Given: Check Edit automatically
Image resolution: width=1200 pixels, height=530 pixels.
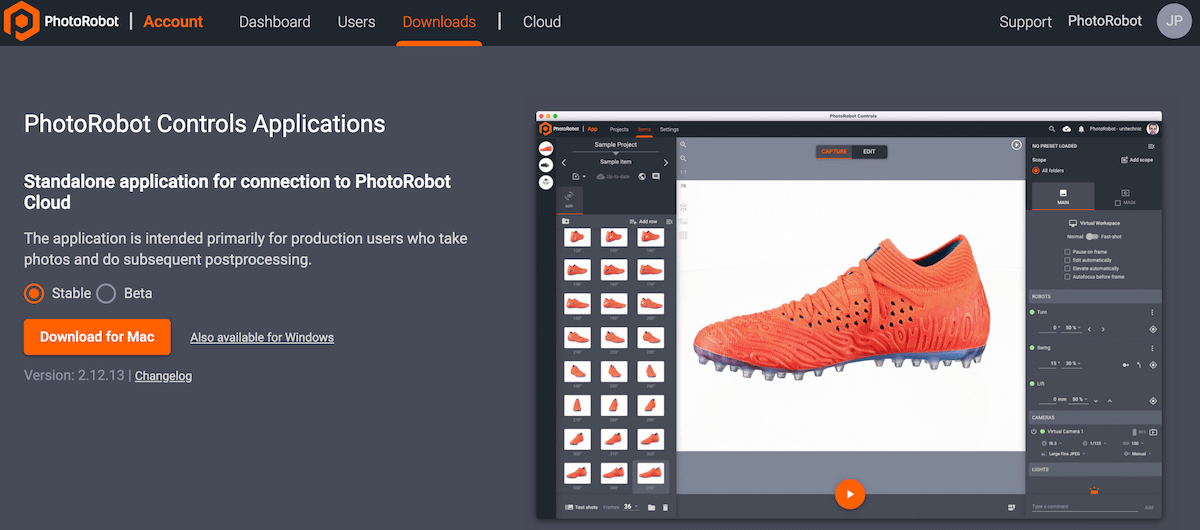Looking at the screenshot, I should (1067, 260).
